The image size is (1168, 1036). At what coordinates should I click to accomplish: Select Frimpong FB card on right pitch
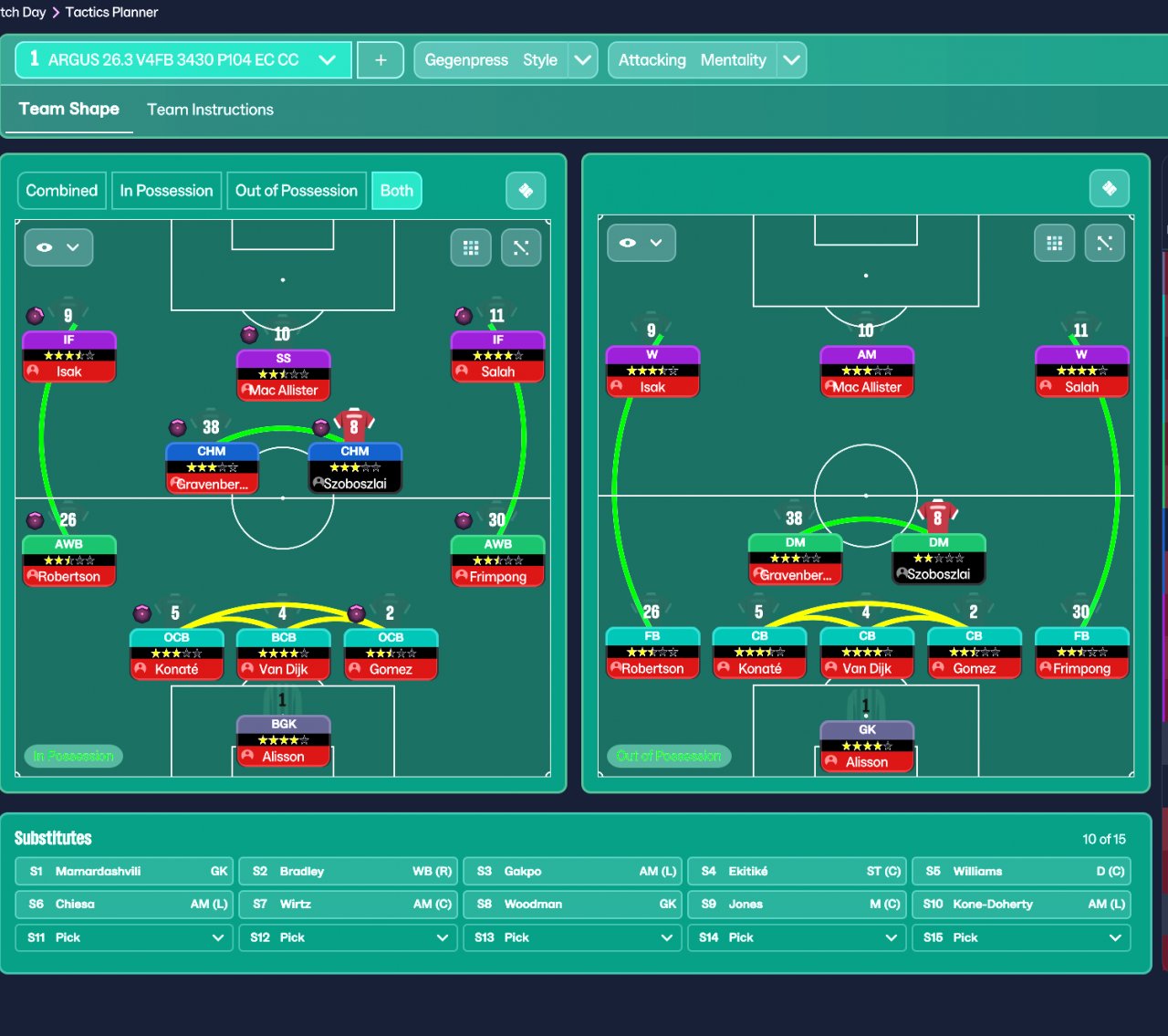click(1081, 654)
